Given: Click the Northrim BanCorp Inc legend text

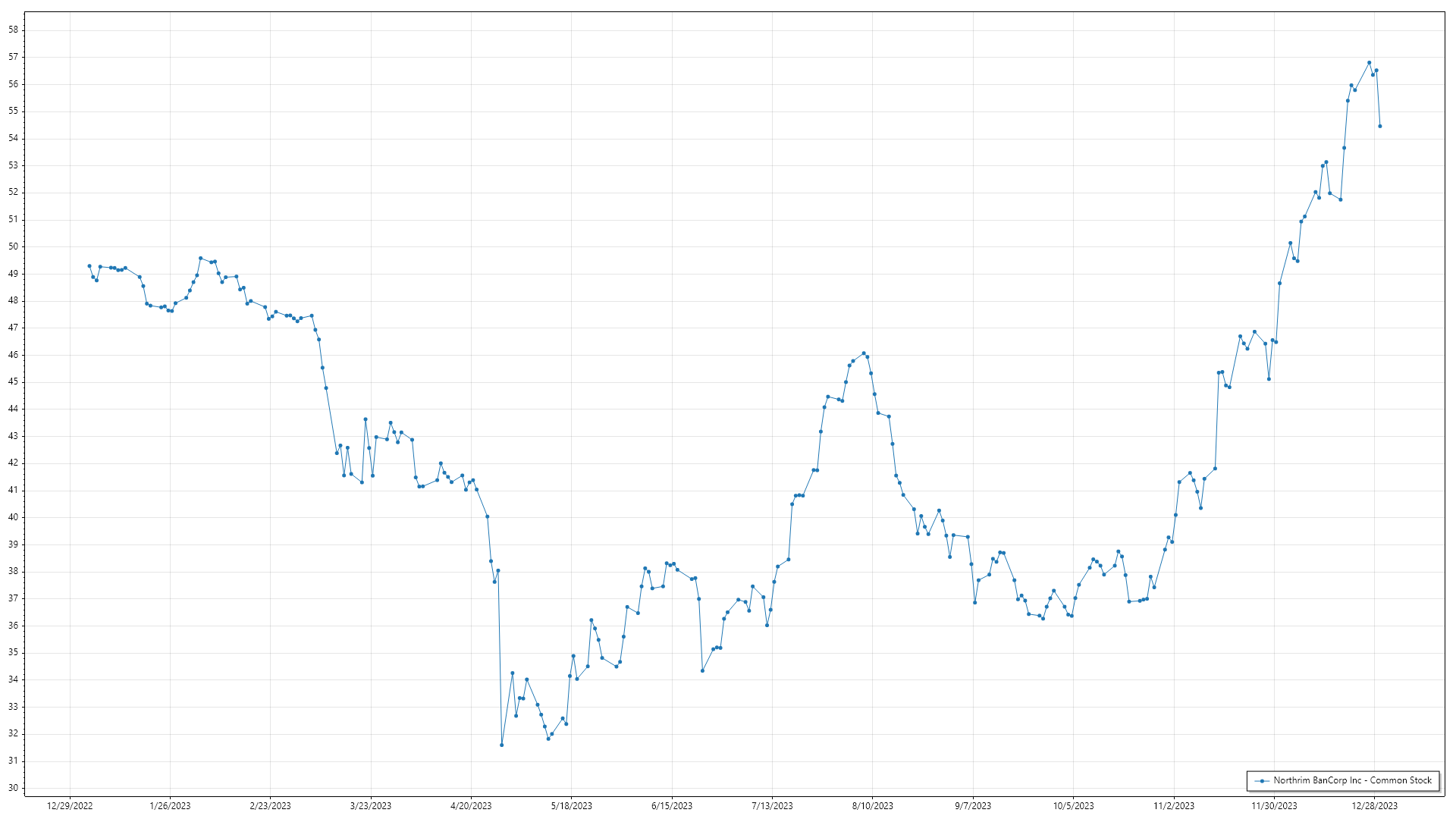Looking at the screenshot, I should (x=1352, y=780).
